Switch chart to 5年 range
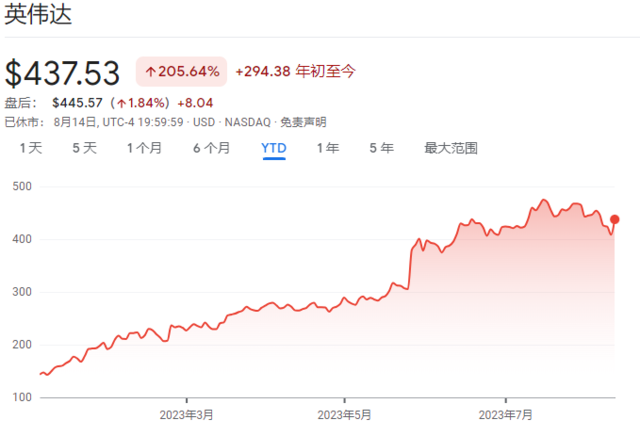Viewport: 640px width, 436px height. pyautogui.click(x=382, y=148)
